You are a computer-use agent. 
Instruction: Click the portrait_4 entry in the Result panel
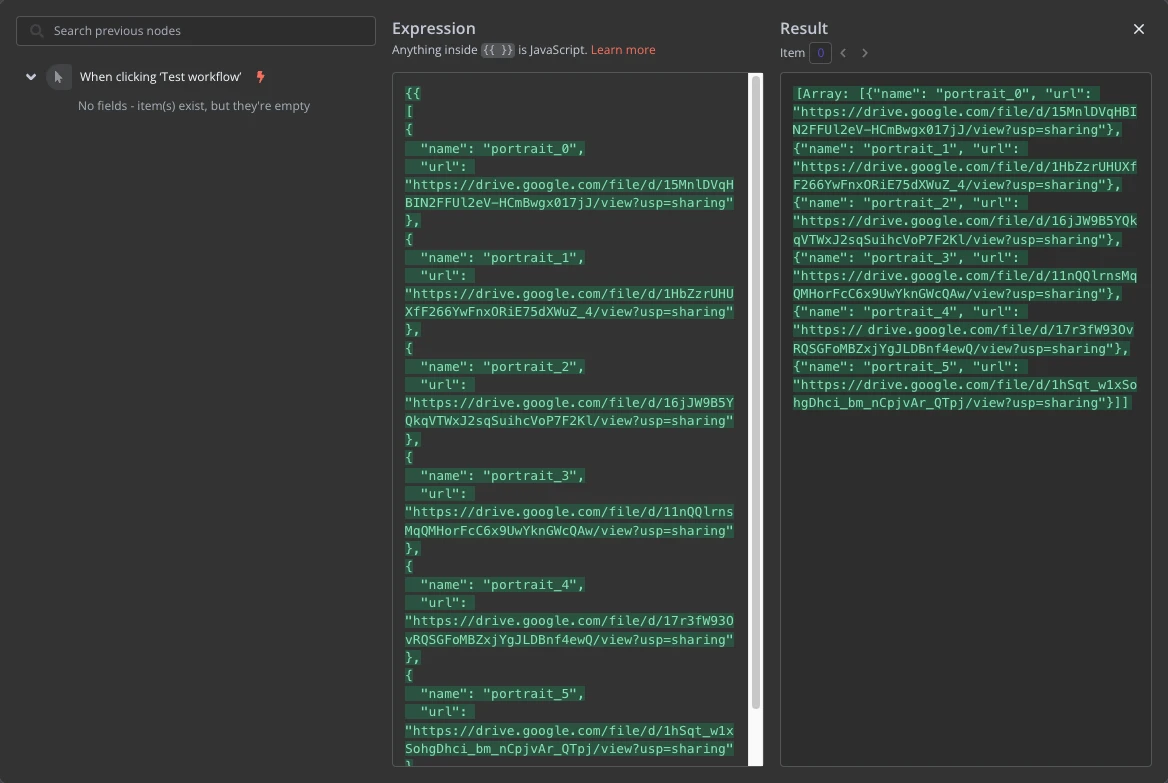click(x=965, y=330)
